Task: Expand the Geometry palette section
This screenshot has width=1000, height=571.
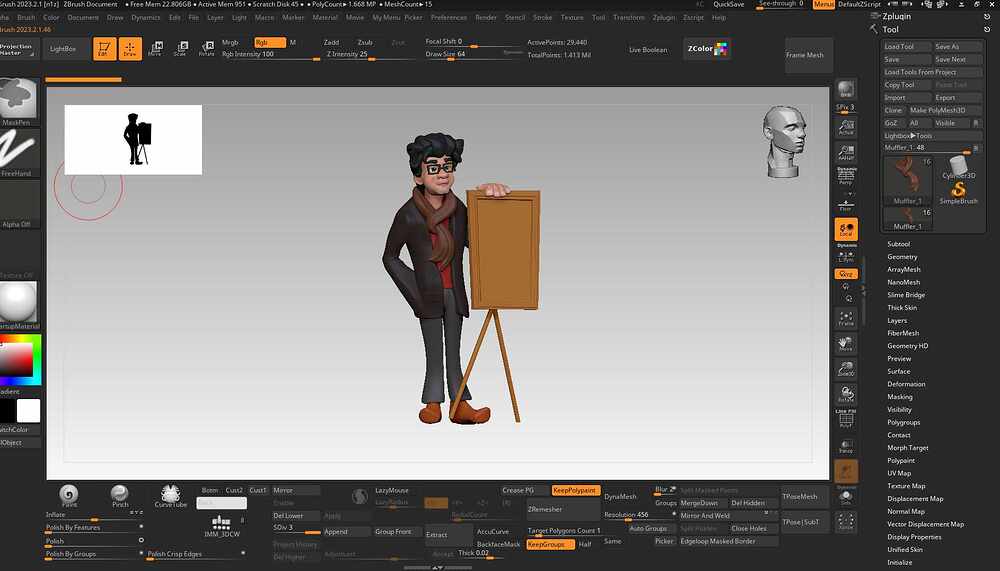Action: pyautogui.click(x=902, y=256)
